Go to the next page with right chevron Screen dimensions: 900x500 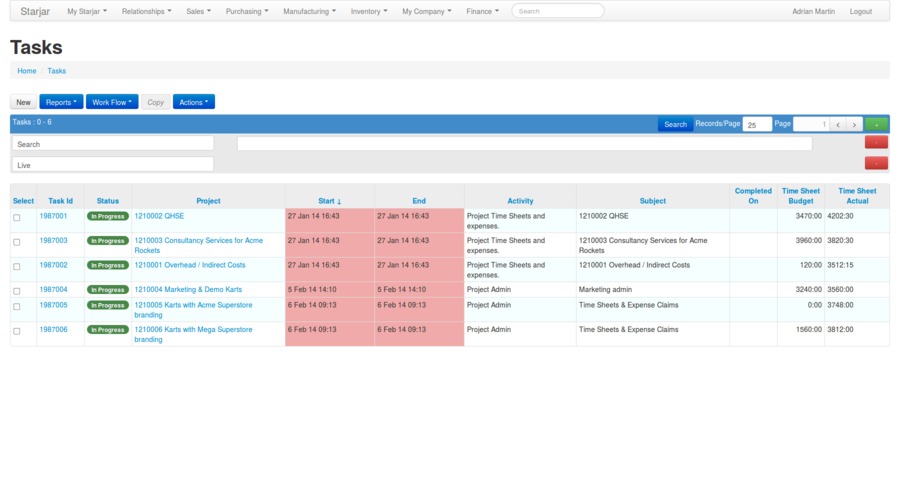click(x=854, y=125)
